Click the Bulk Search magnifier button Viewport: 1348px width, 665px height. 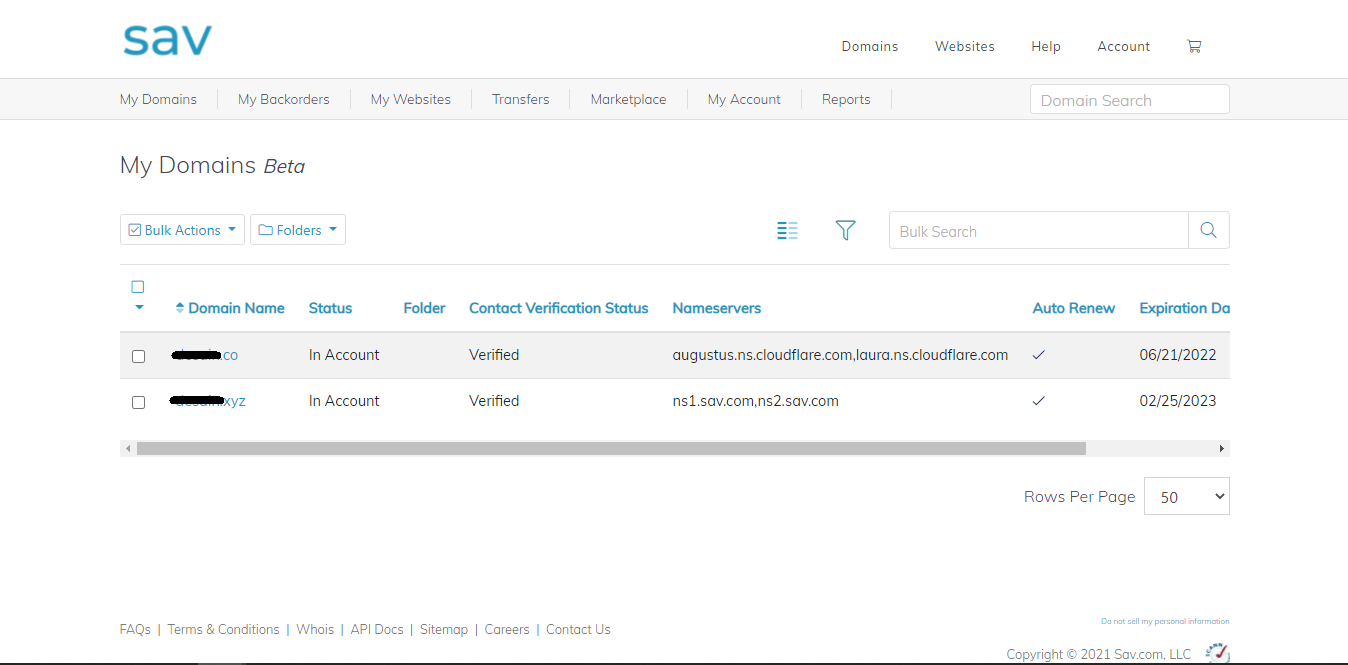pyautogui.click(x=1208, y=230)
